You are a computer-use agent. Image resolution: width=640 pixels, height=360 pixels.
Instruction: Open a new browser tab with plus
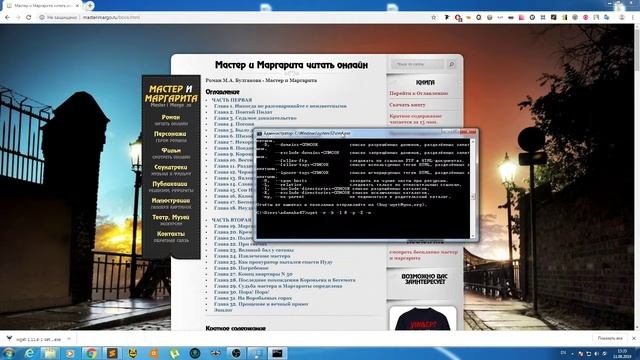point(90,6)
